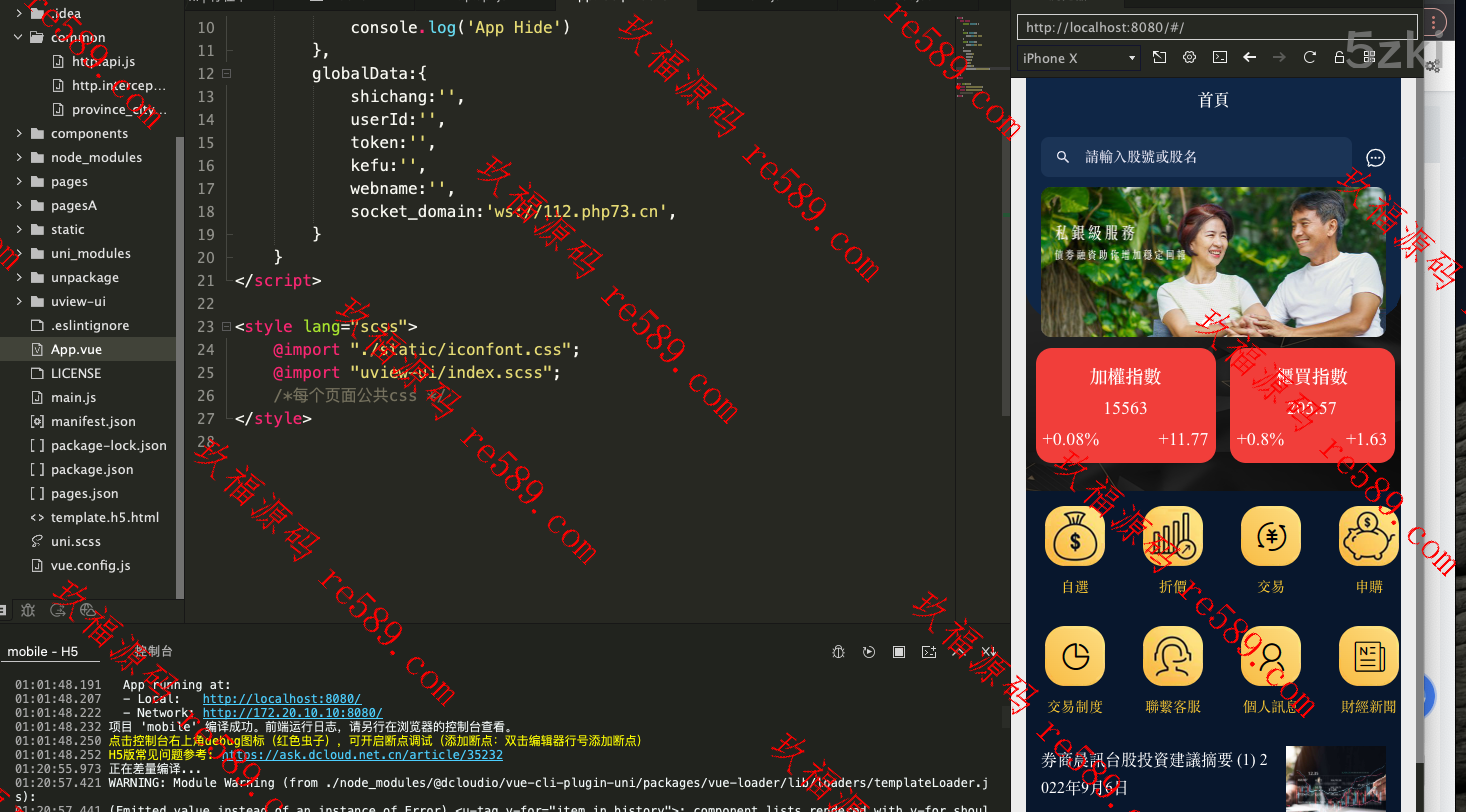This screenshot has height=812, width=1466.
Task: Tap the 自選 money bag icon
Action: [x=1075, y=537]
